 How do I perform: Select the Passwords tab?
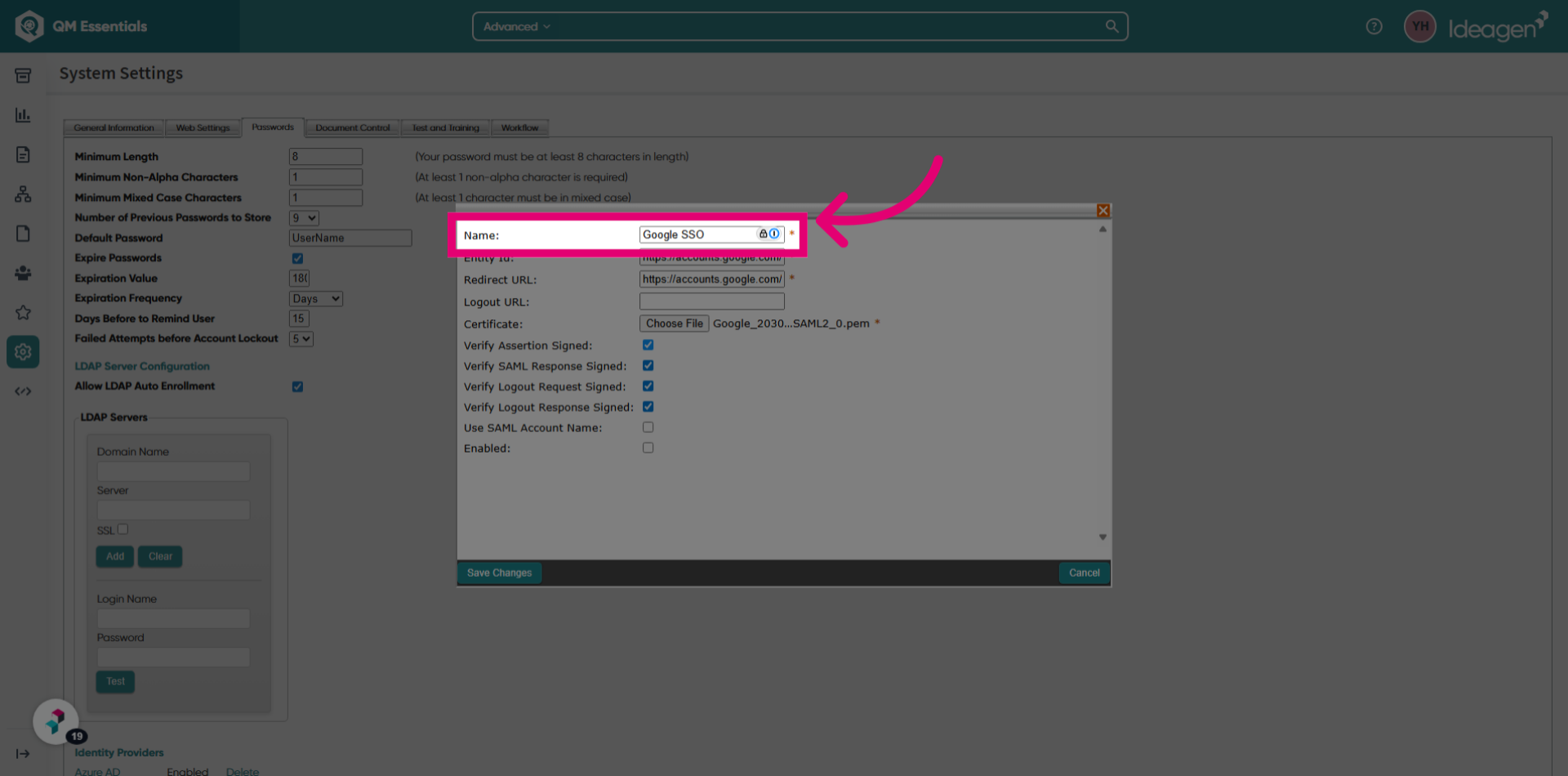273,127
